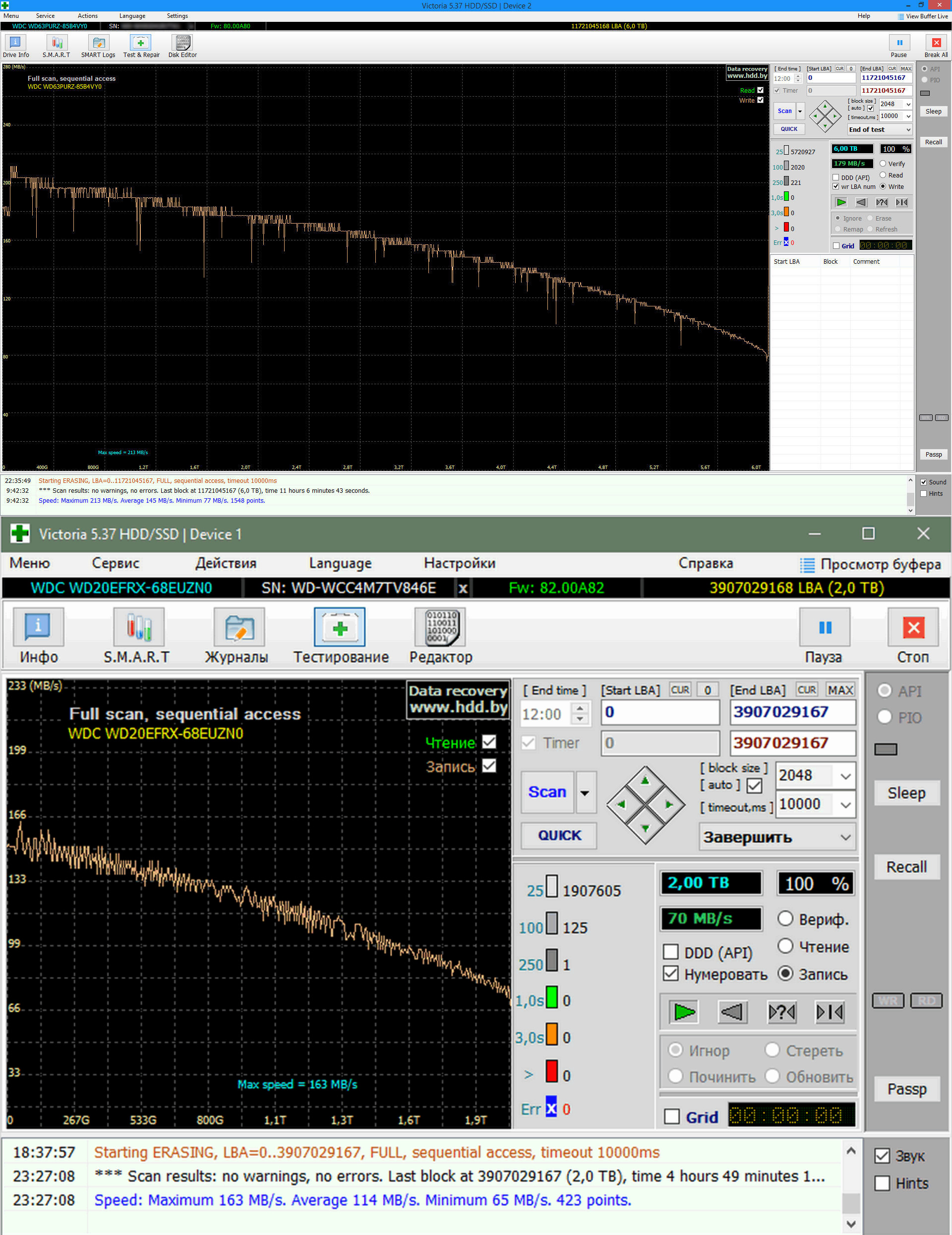Toggle the Нумеровать checkbox
This screenshot has width=952, height=1235.
coord(671,974)
